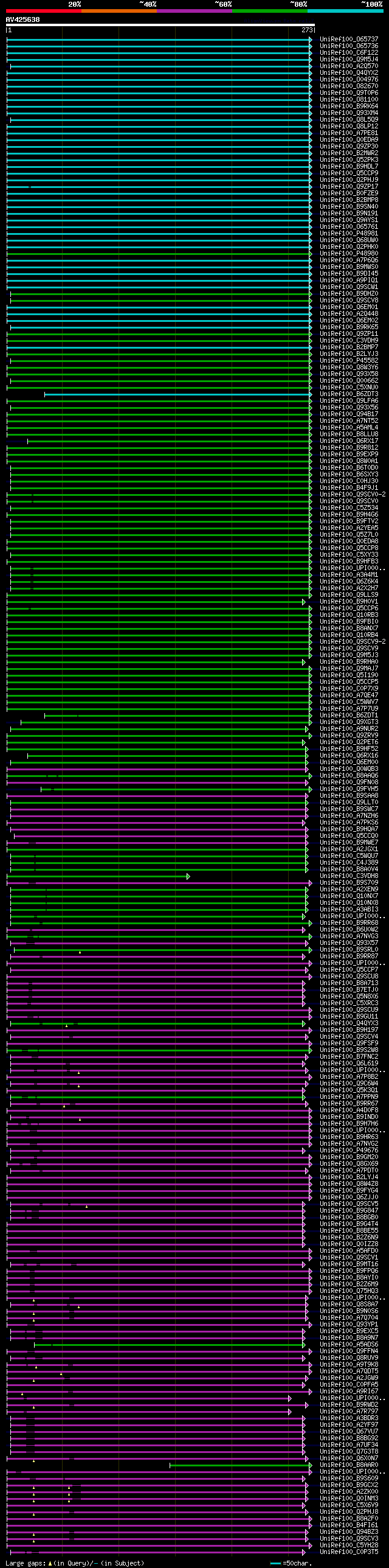Click the red ~20% identity legend segment
Viewport: 389px width, 1568px height.
[x=43, y=11]
